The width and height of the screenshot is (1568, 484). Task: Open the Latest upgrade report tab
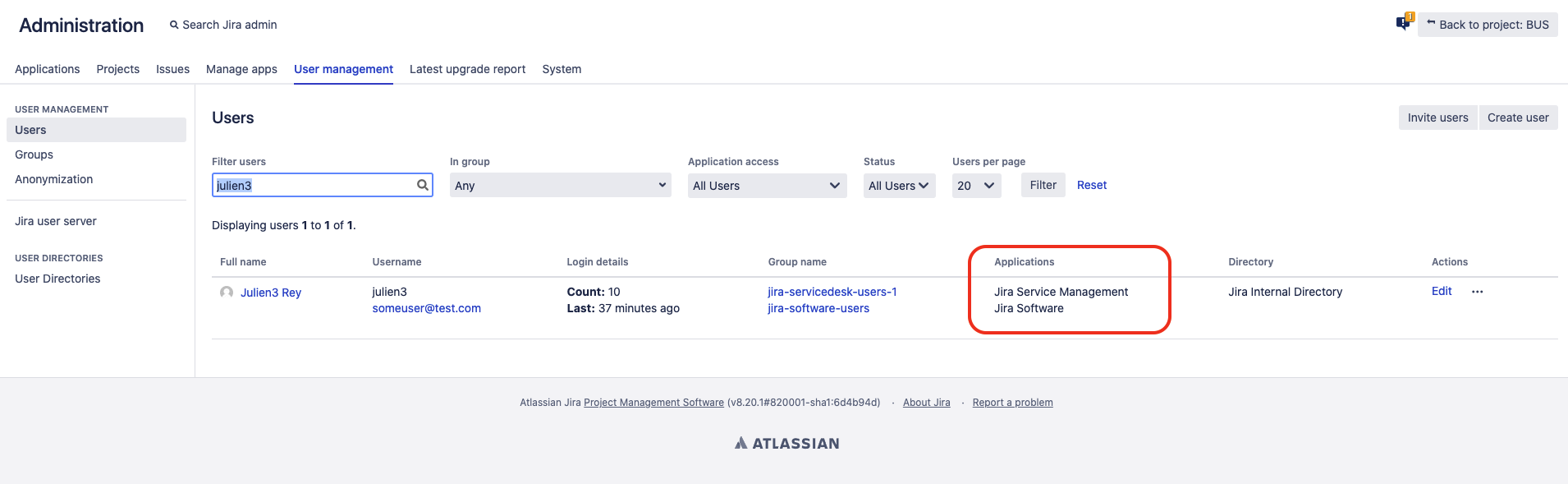[467, 69]
